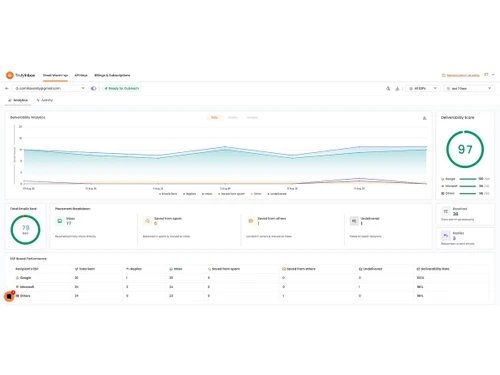Expand the Last 7 Days date dropdown

(469, 88)
